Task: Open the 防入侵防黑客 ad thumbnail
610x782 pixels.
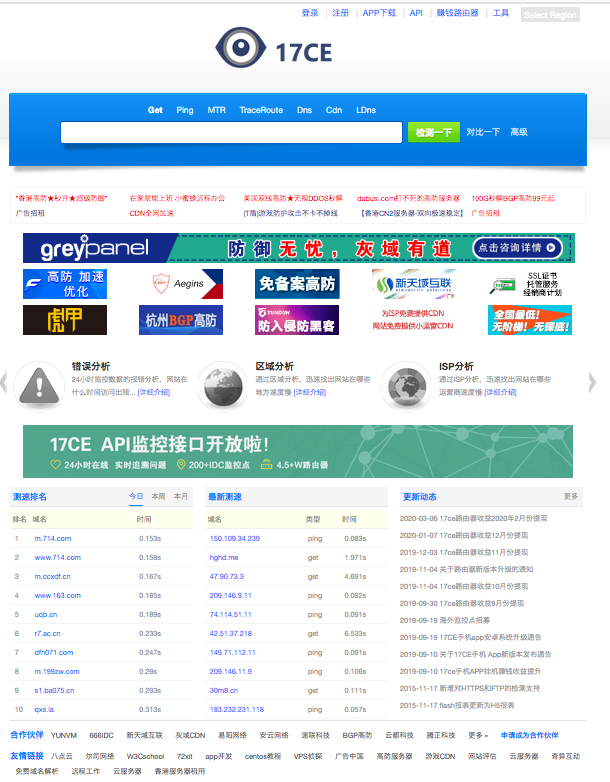Action: [297, 320]
